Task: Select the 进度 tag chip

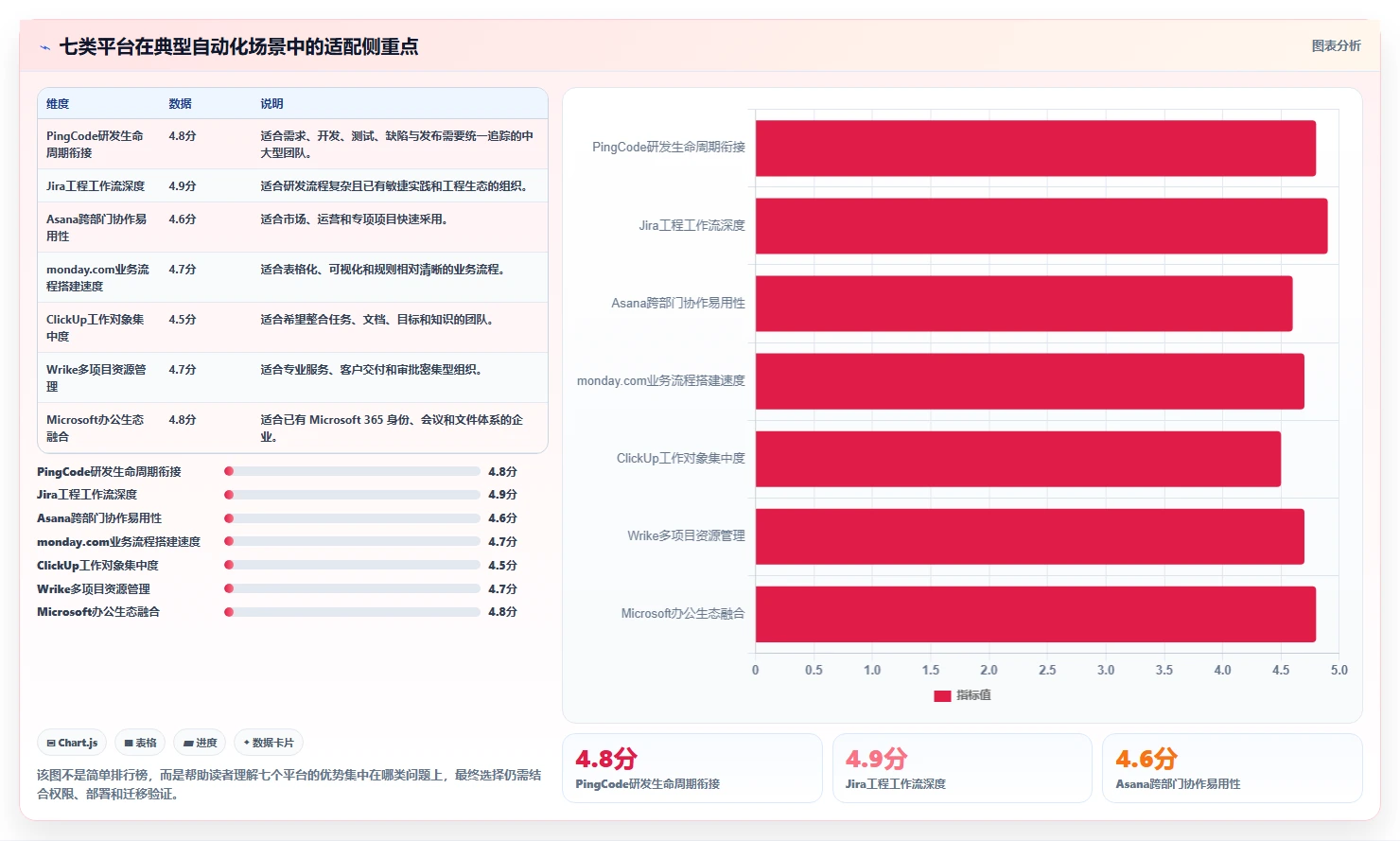Action: point(200,743)
